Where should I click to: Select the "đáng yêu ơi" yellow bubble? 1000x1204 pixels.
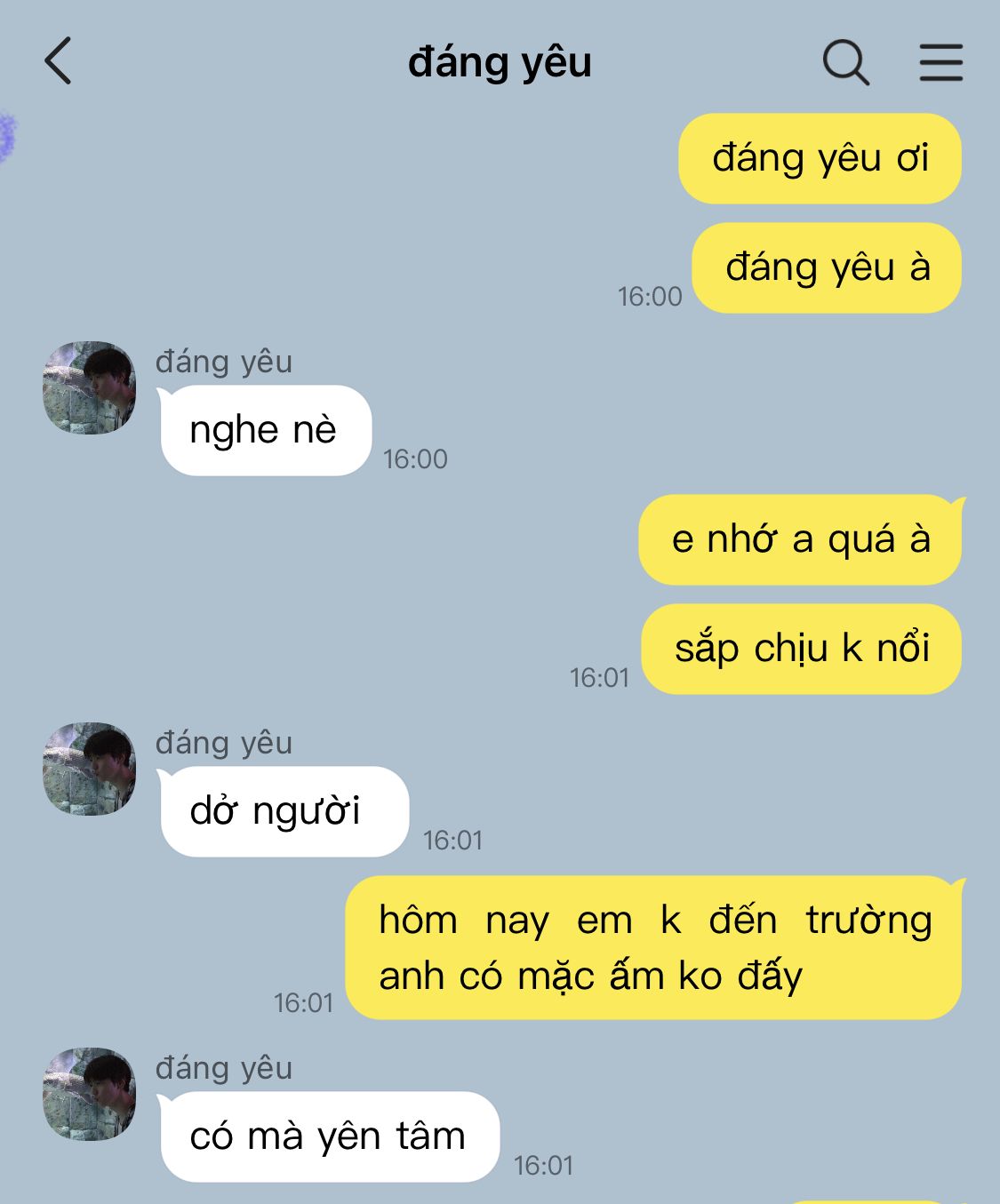click(820, 158)
